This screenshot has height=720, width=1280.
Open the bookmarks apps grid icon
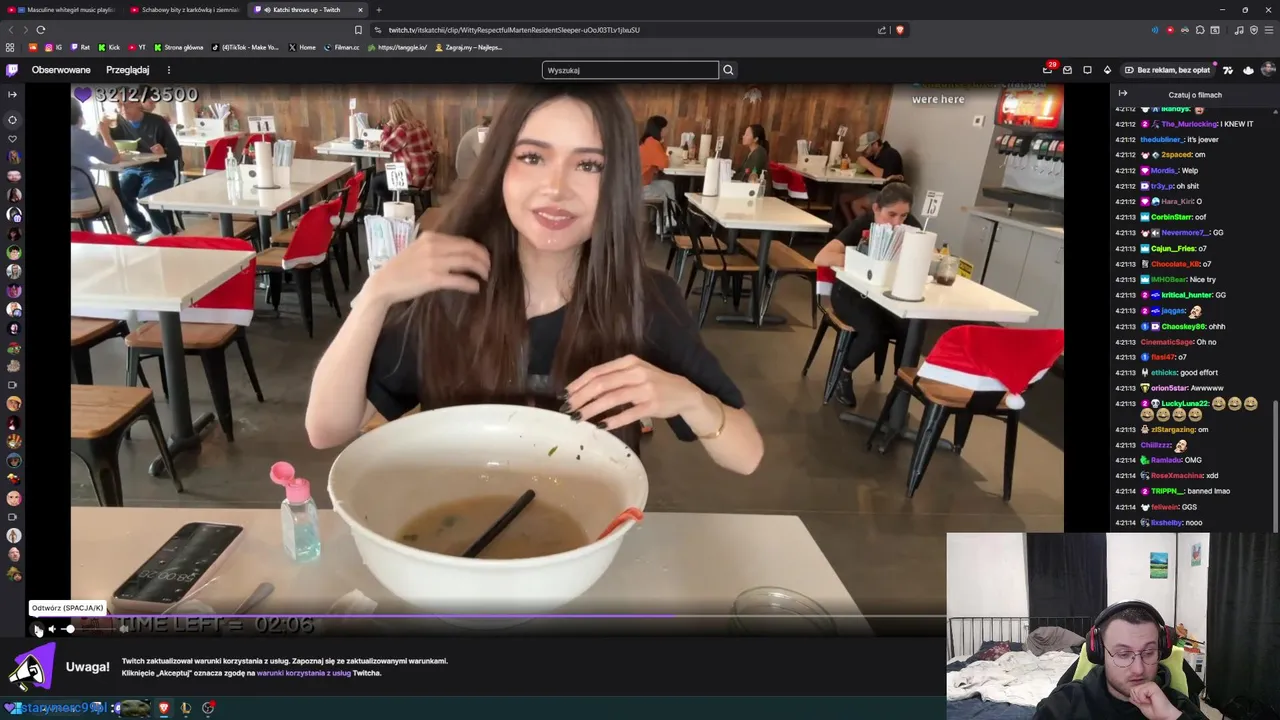pyautogui.click(x=10, y=47)
